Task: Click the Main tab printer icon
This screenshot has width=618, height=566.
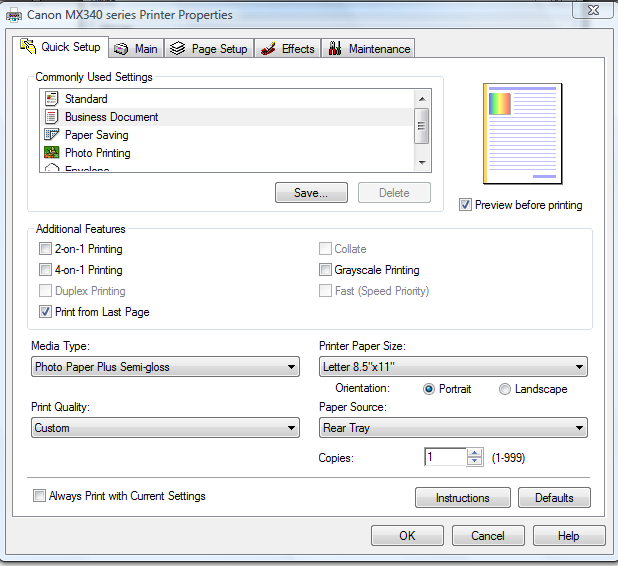Action: [x=121, y=49]
